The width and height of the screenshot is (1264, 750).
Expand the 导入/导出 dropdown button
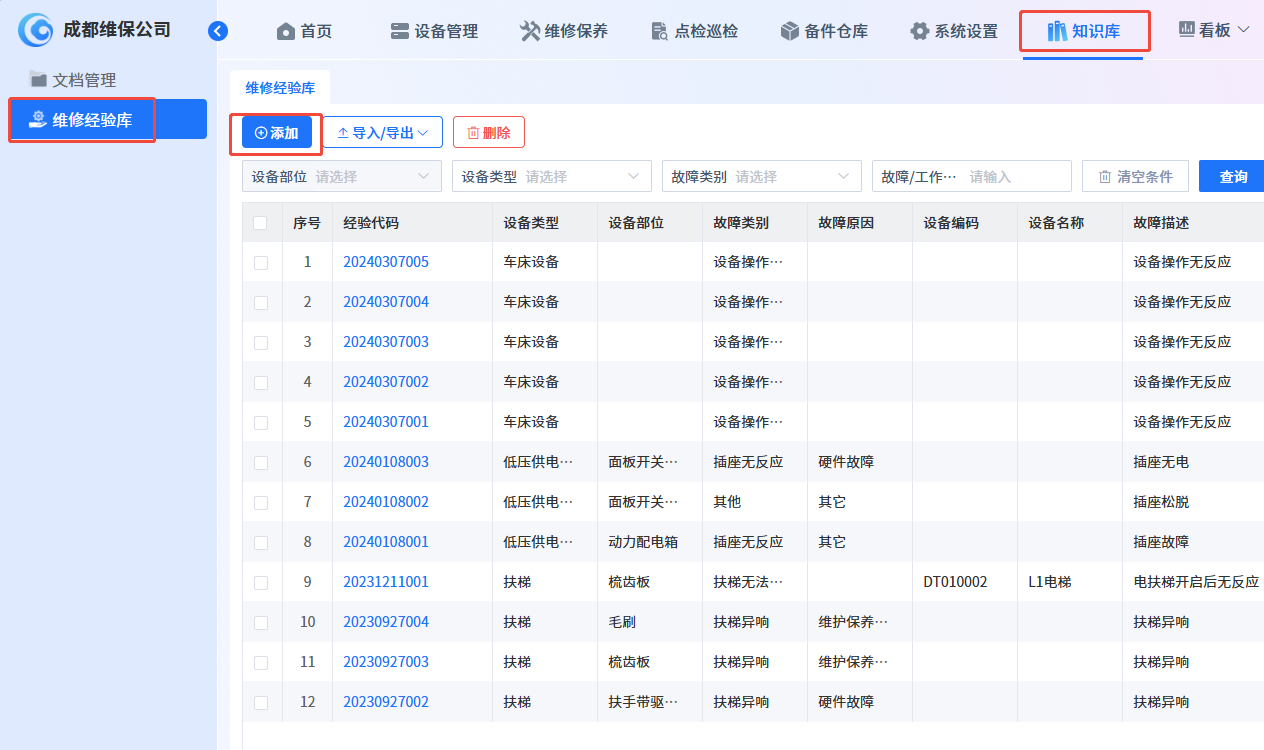point(382,133)
